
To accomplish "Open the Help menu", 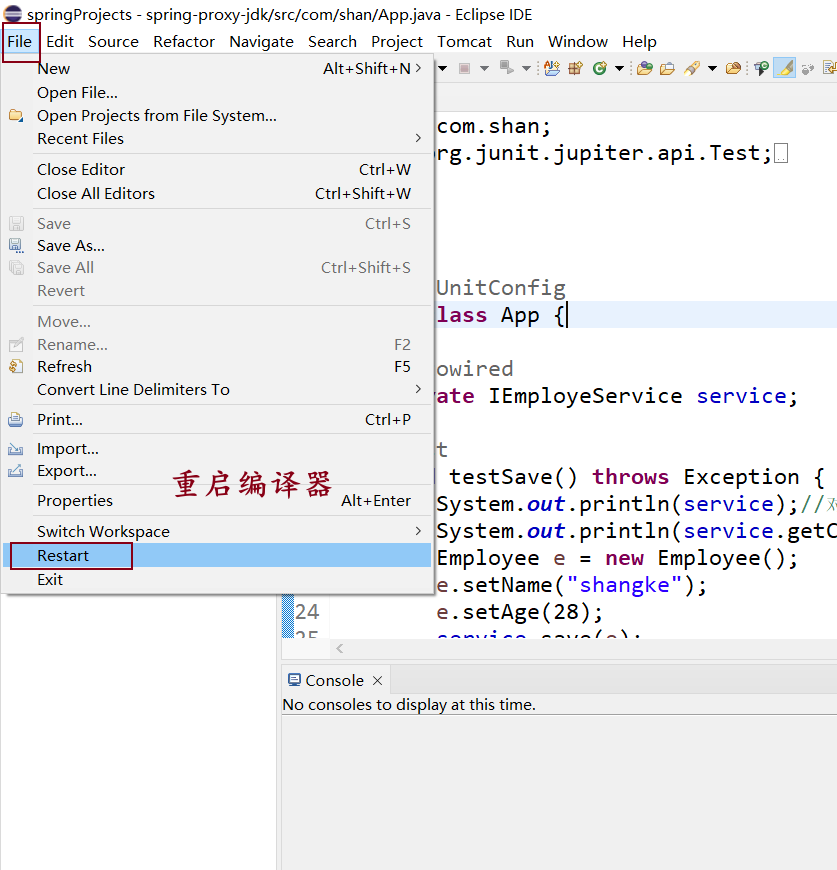I will click(639, 42).
